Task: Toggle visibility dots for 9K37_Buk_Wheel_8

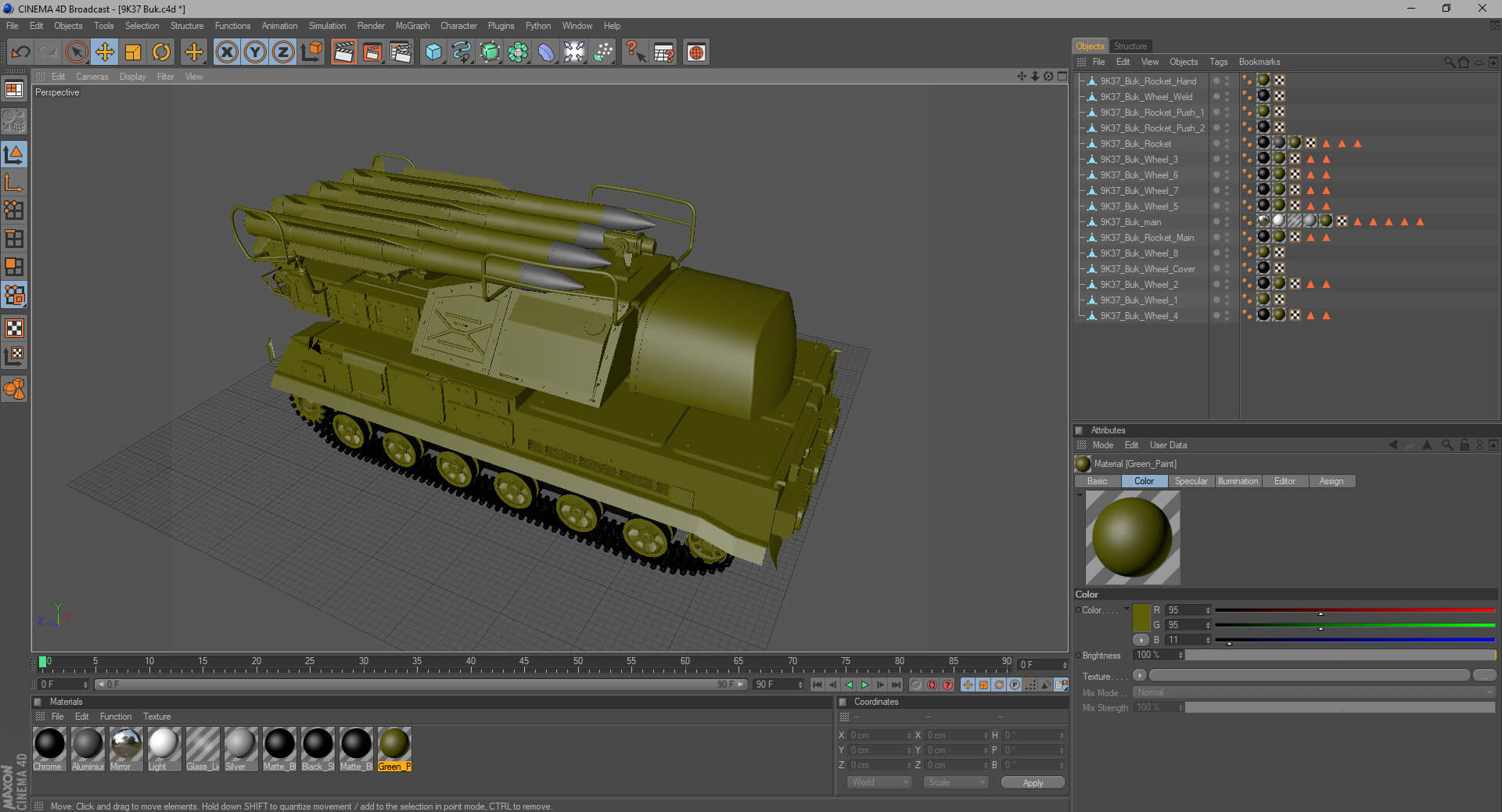Action: coord(1227,253)
